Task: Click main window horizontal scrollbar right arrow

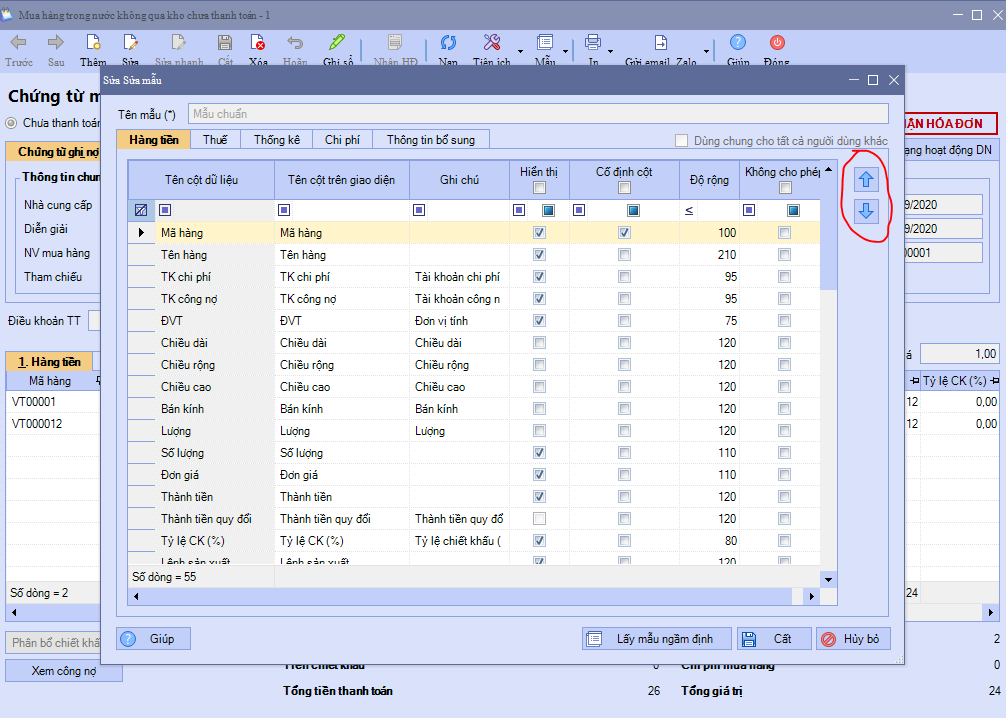Action: click(x=991, y=613)
